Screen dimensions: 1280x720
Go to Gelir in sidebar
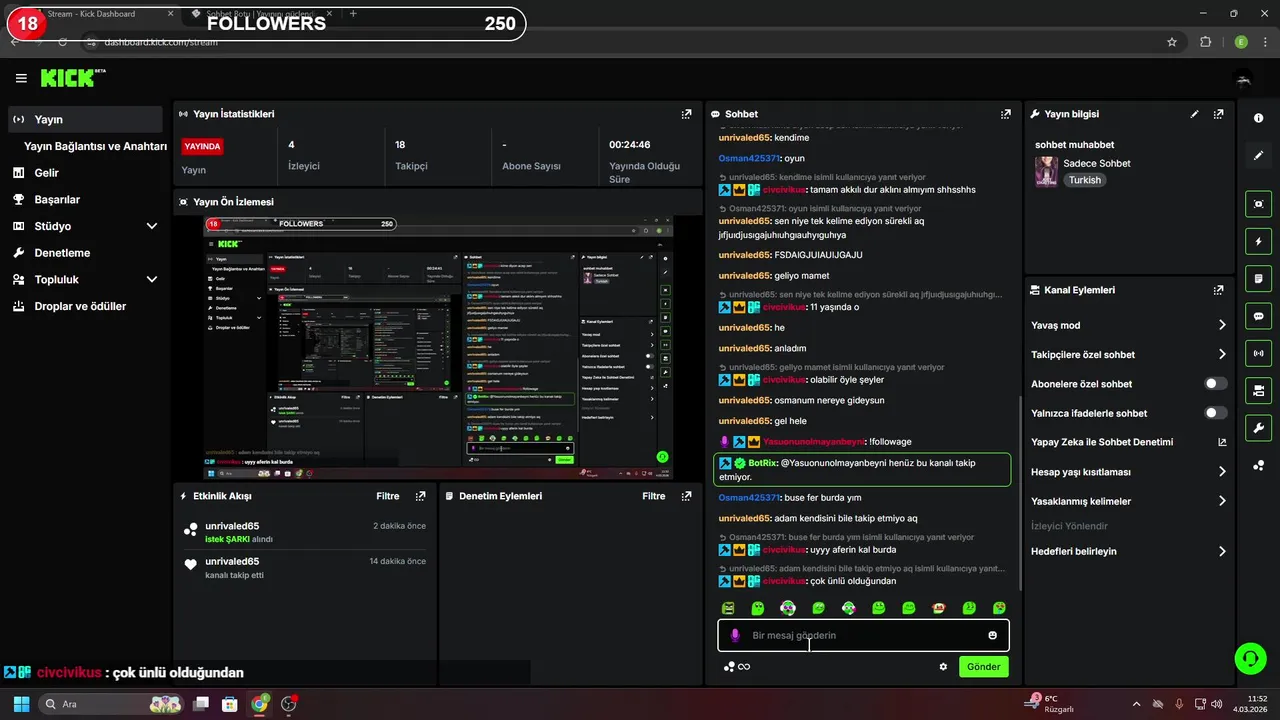click(x=85, y=173)
